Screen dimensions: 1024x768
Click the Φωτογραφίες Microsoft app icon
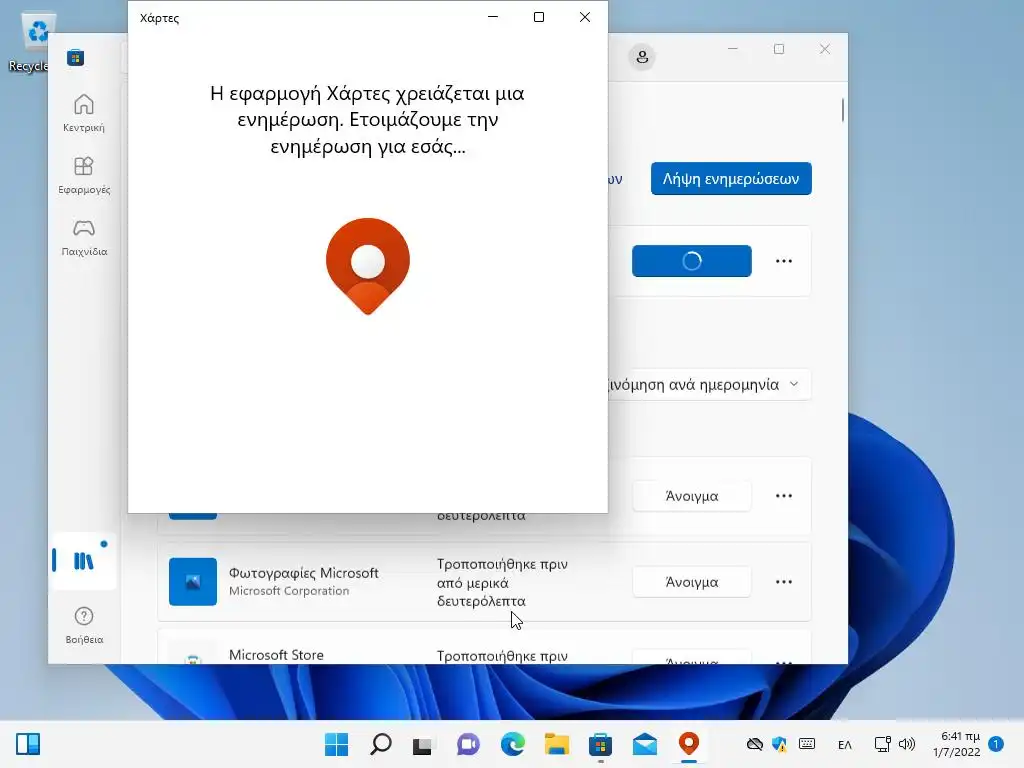tap(193, 581)
